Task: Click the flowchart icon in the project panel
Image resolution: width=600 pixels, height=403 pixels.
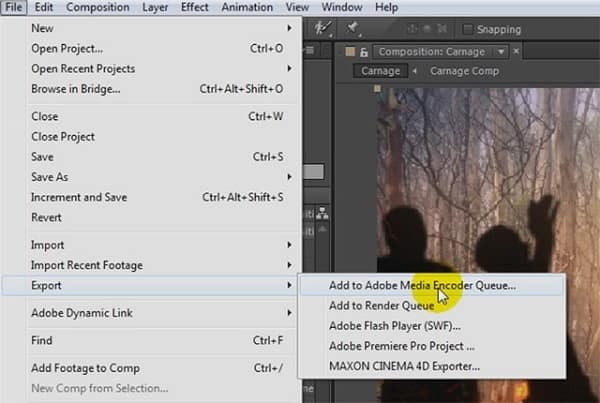Action: click(x=322, y=213)
